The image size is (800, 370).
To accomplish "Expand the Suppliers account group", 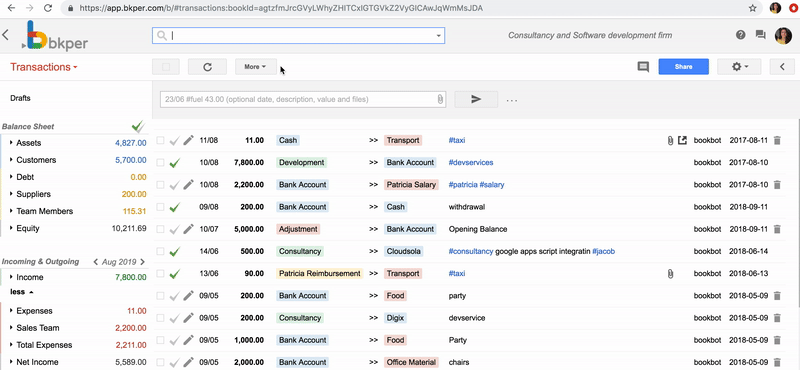I will tap(11, 194).
